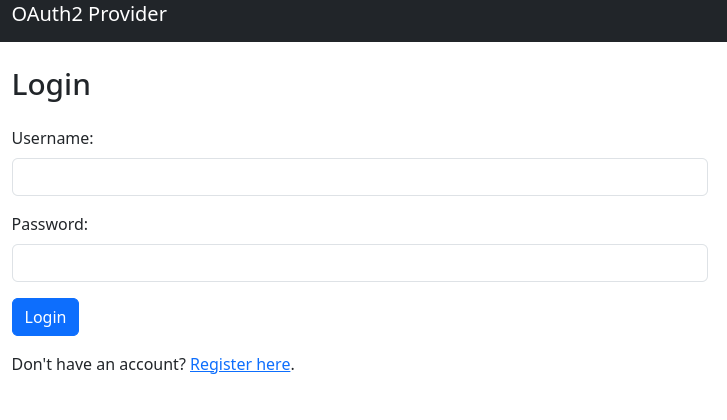Focus the Password text box
727x420 pixels.
359,263
